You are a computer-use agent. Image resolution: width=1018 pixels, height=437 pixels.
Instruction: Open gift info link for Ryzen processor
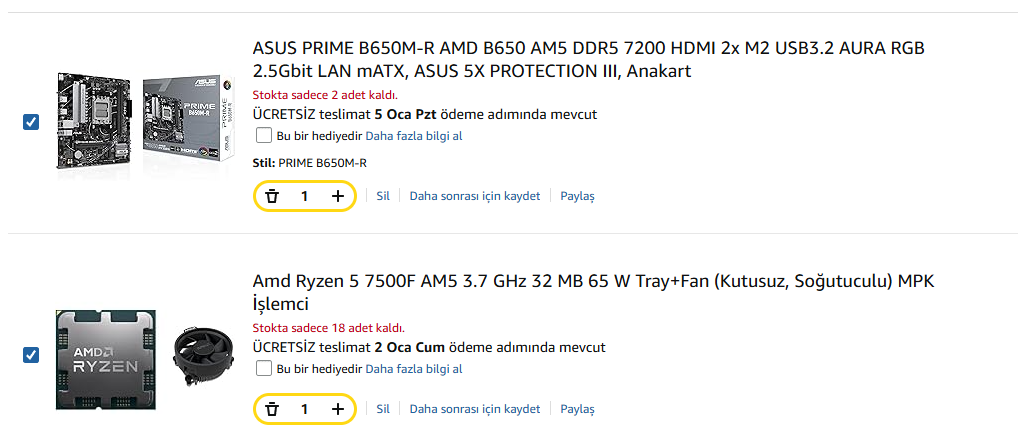(413, 369)
